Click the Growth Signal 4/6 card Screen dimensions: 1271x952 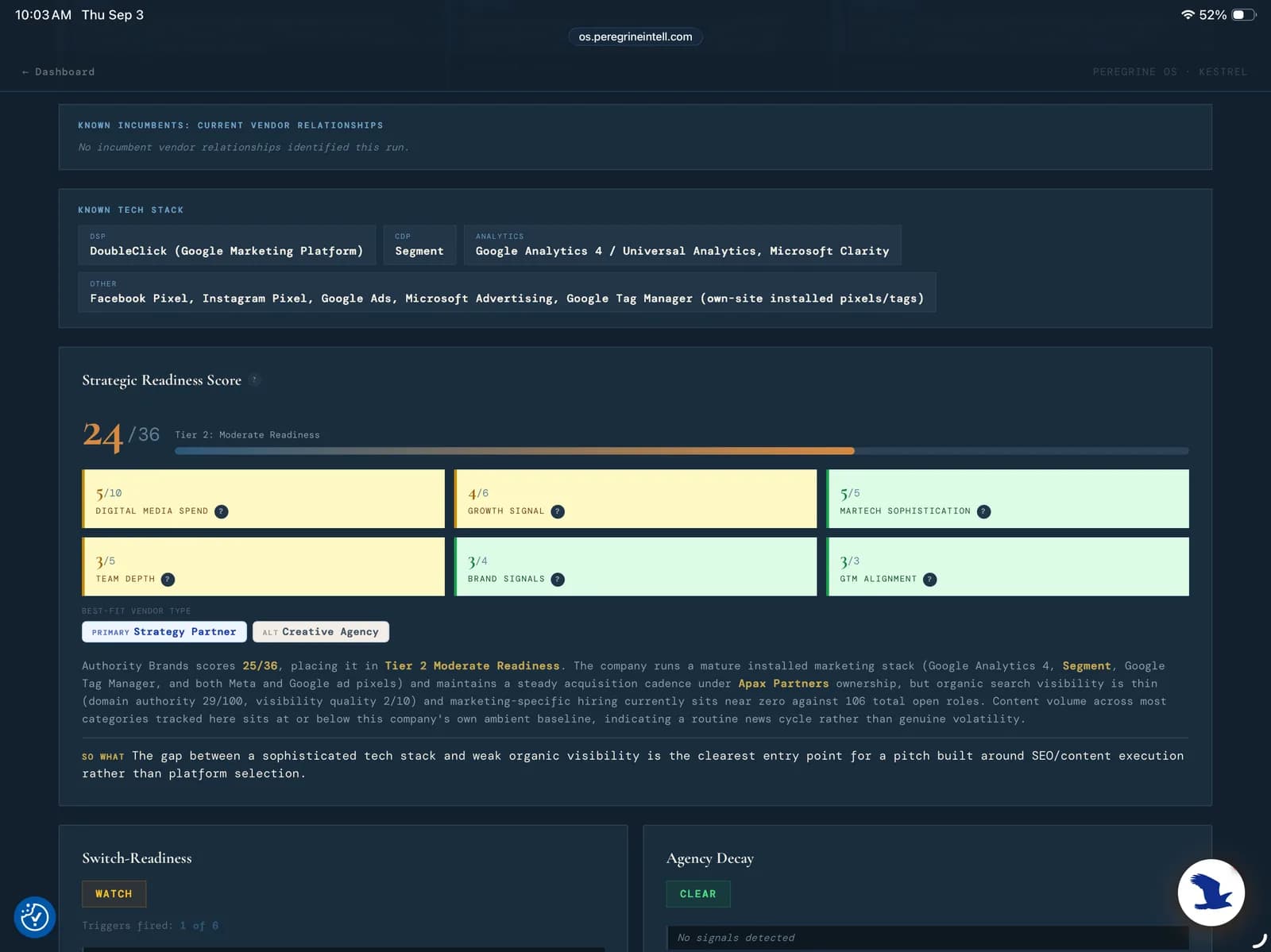pyautogui.click(x=635, y=499)
